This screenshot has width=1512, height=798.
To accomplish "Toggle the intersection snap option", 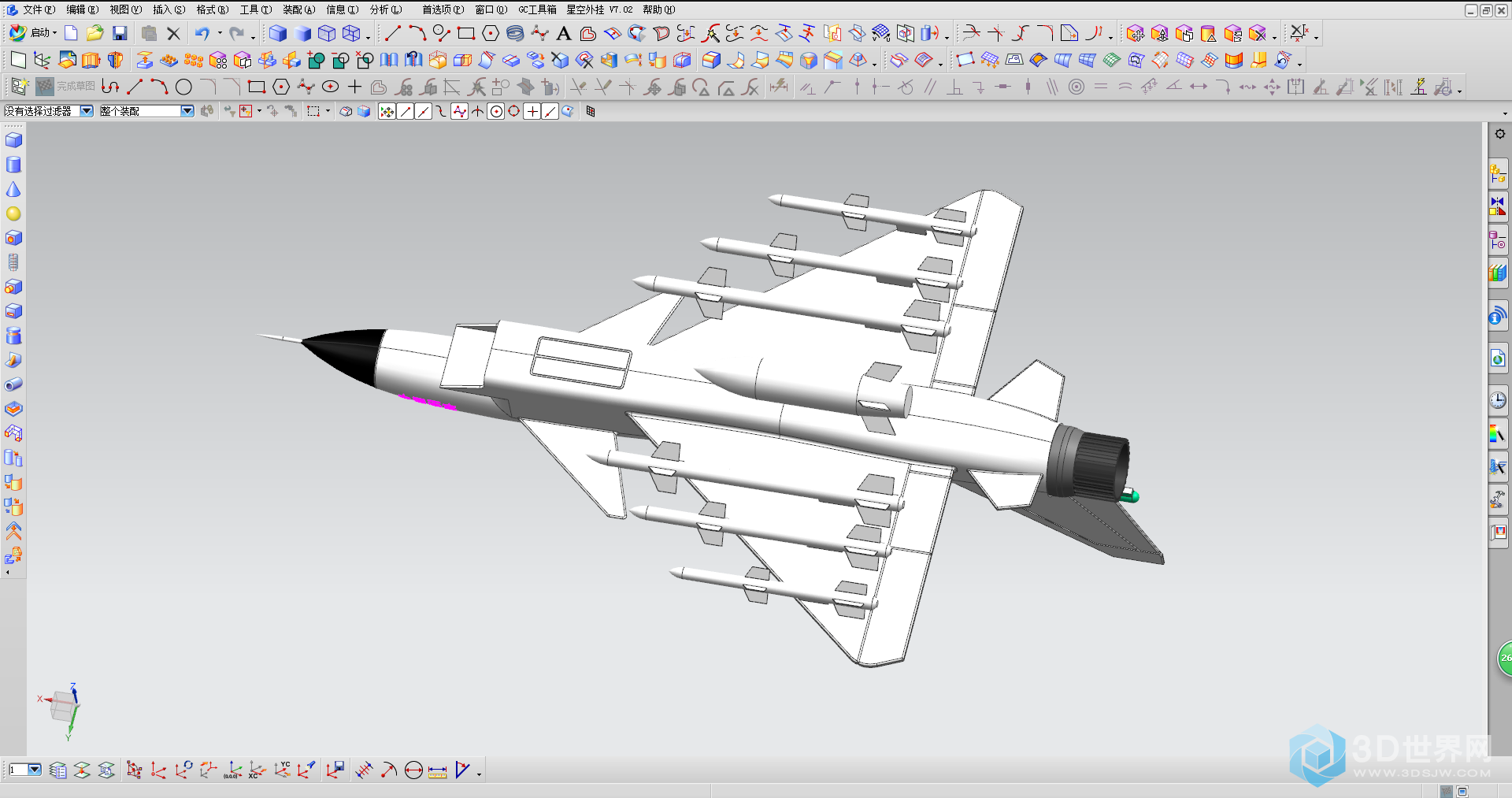I will (477, 111).
